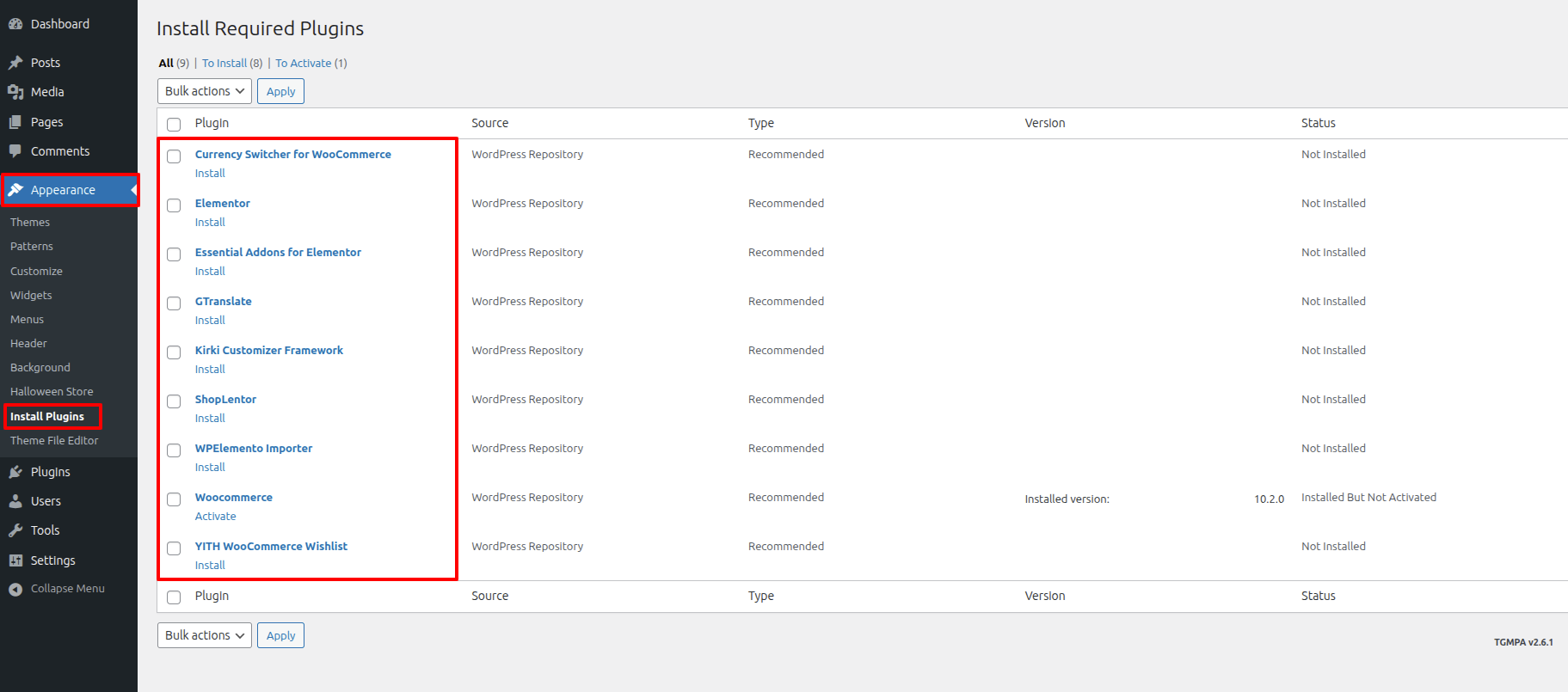This screenshot has height=692, width=1568.
Task: Click the Posts pushpin icon
Action: pyautogui.click(x=15, y=63)
